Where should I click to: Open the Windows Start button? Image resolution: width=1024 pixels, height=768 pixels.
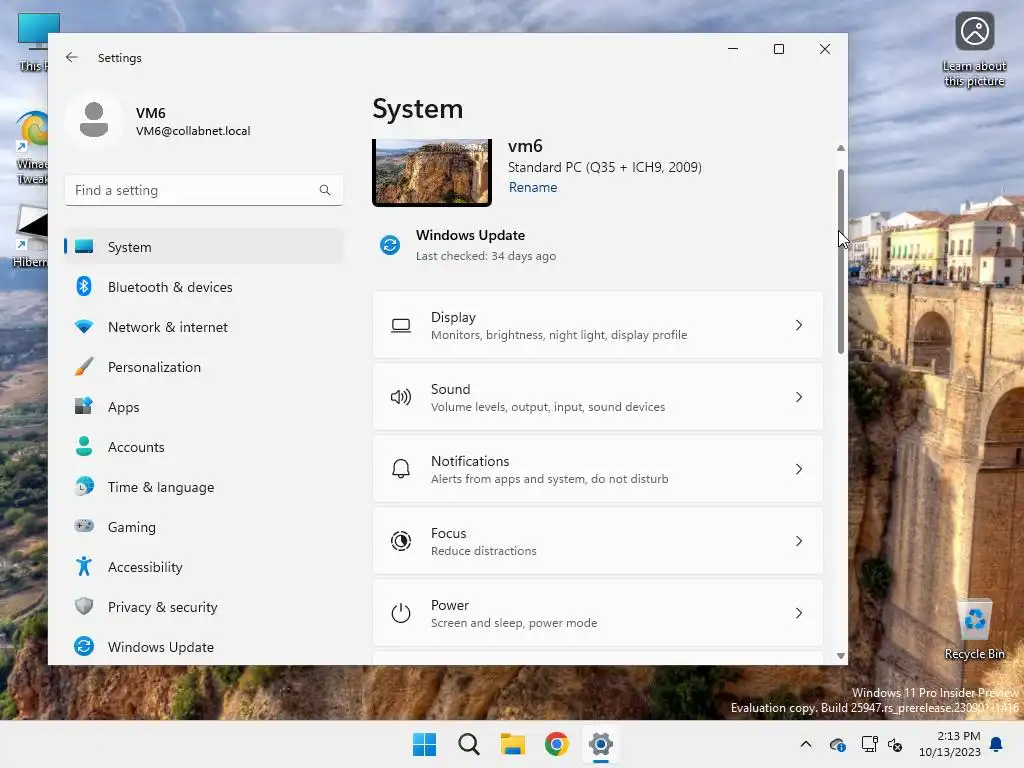pos(424,744)
